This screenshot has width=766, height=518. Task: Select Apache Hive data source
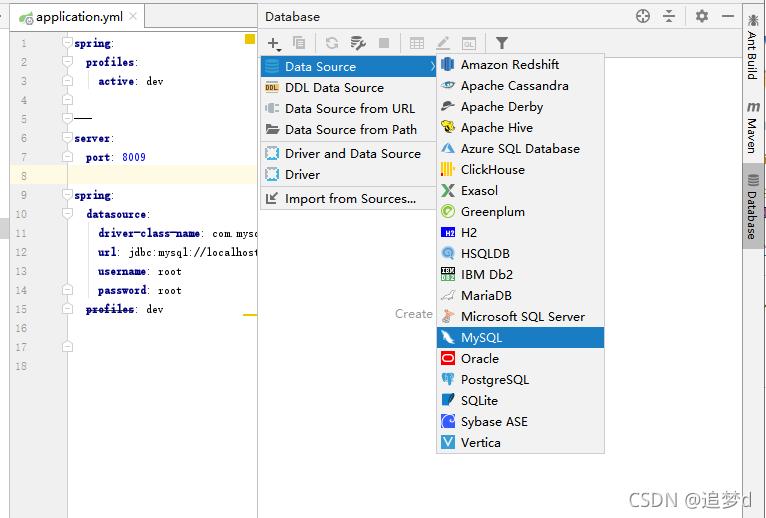[x=520, y=128]
